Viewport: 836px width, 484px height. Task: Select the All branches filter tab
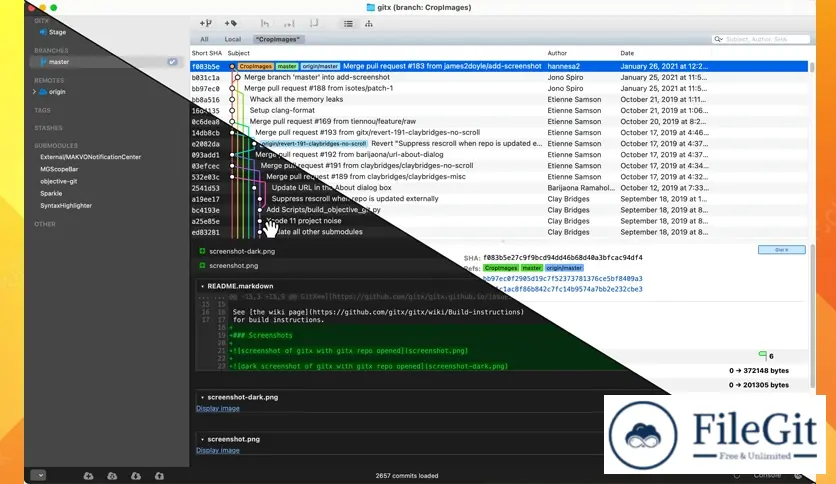(x=204, y=39)
